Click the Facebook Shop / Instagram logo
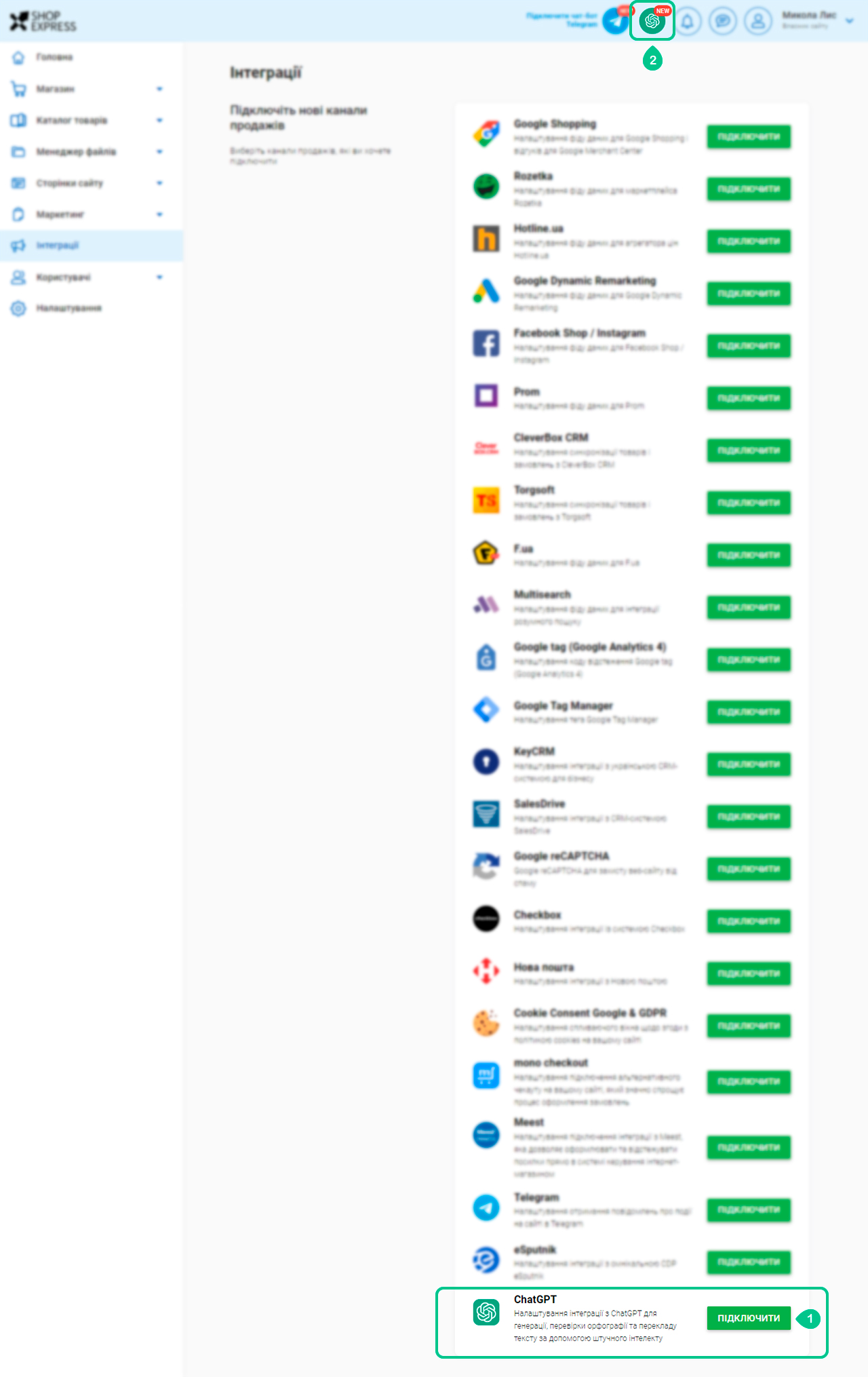The image size is (868, 1377). click(486, 343)
